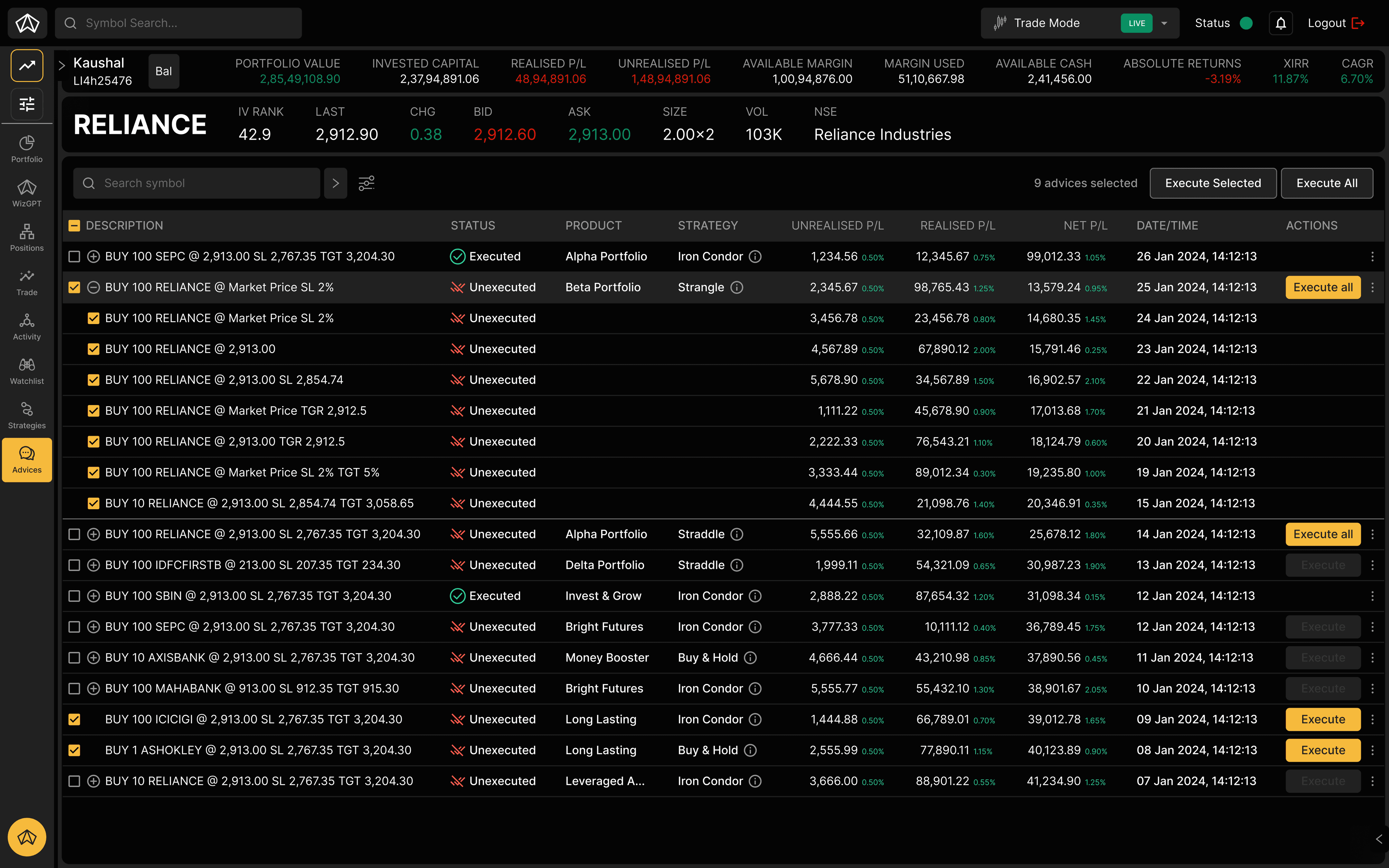
Task: Click the Execute Selected button
Action: 1213,183
